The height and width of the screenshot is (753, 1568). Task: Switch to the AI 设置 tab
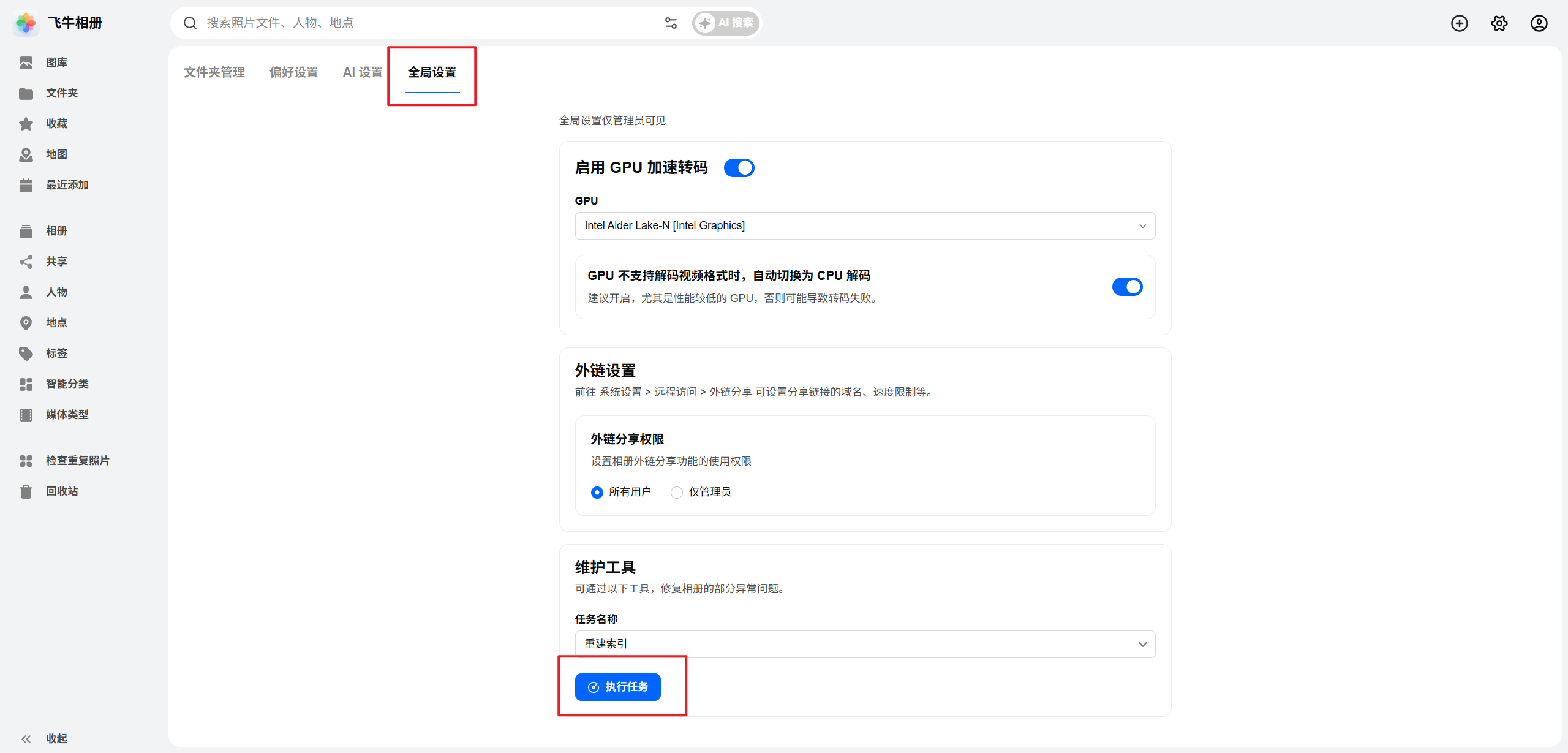coord(363,72)
